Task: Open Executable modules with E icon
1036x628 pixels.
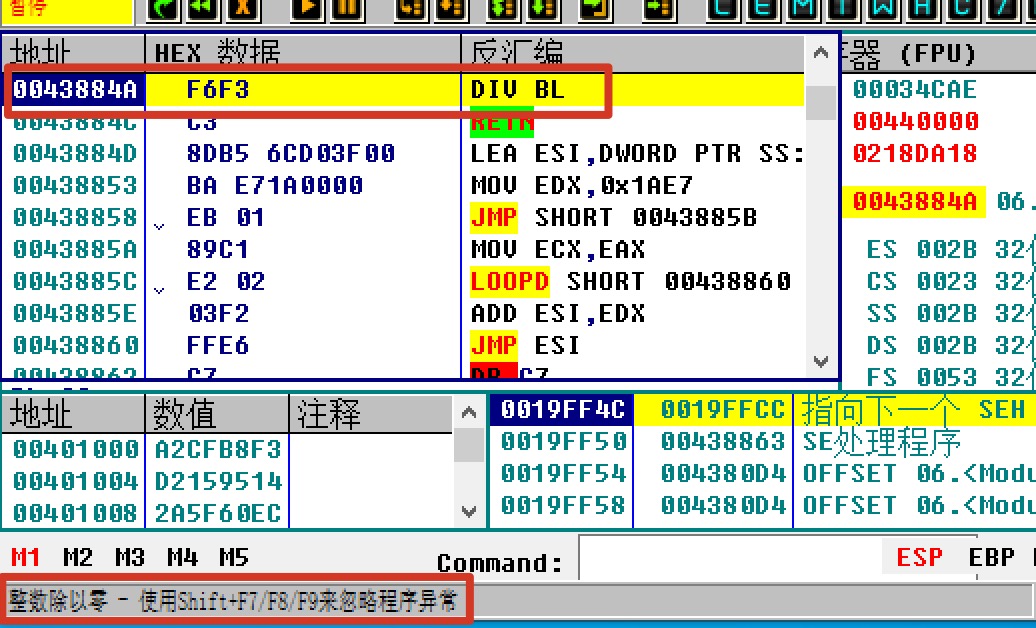Action: pyautogui.click(x=764, y=9)
